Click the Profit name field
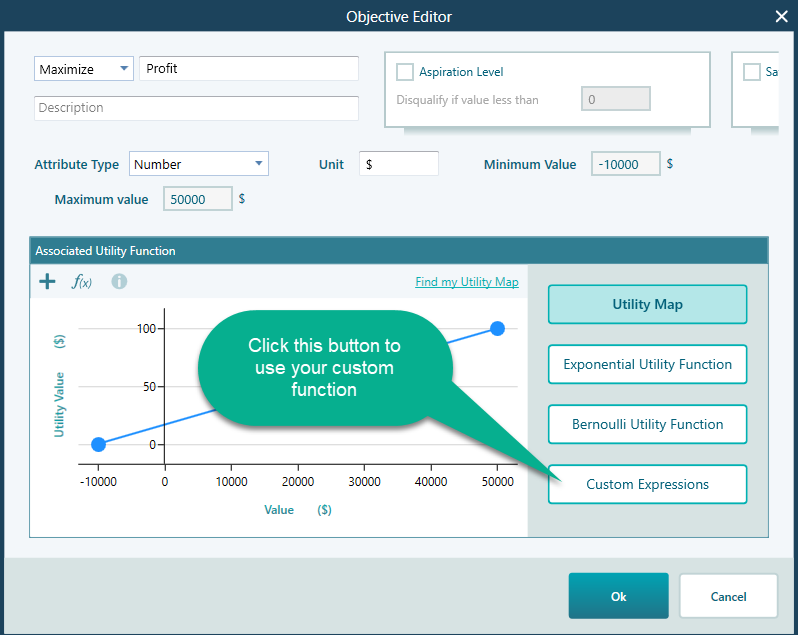798x635 pixels. point(248,69)
